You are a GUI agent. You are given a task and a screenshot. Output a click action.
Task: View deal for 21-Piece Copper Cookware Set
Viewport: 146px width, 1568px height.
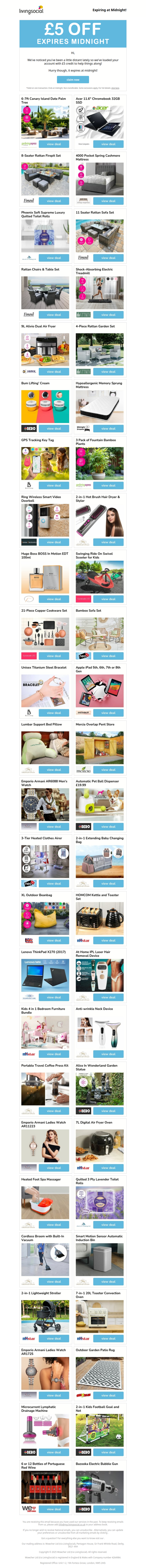pos(54,656)
